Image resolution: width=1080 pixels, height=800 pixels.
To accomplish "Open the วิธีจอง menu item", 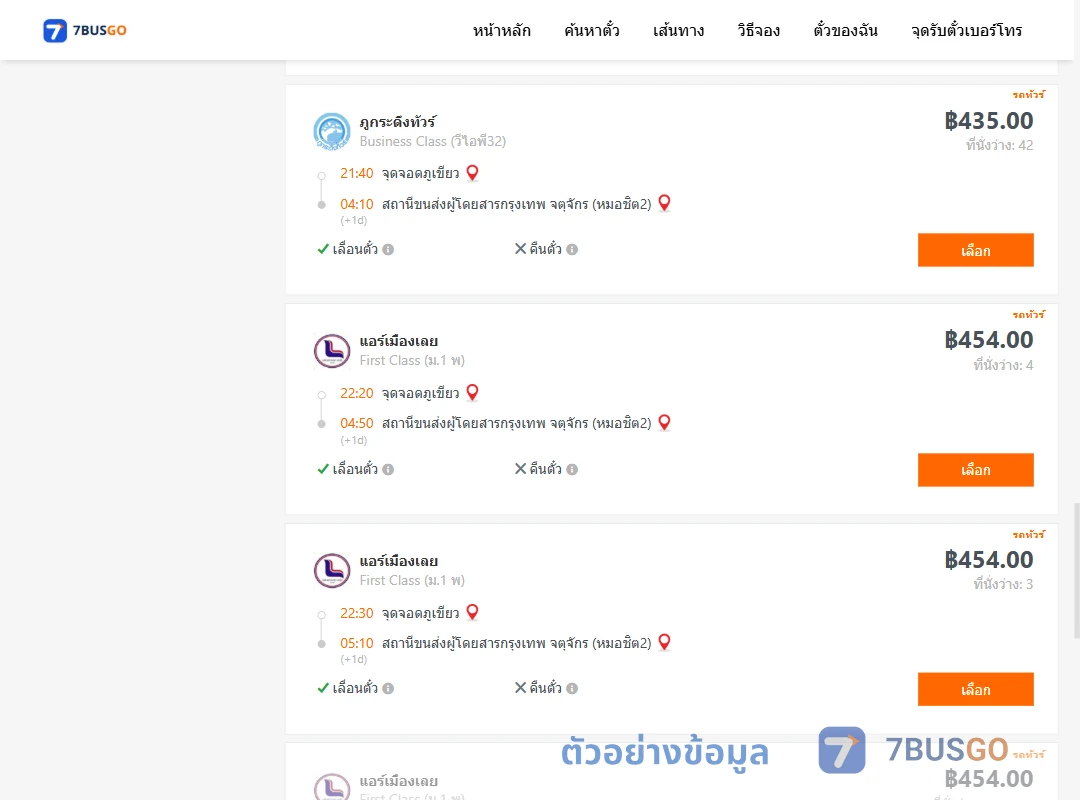I will (758, 30).
